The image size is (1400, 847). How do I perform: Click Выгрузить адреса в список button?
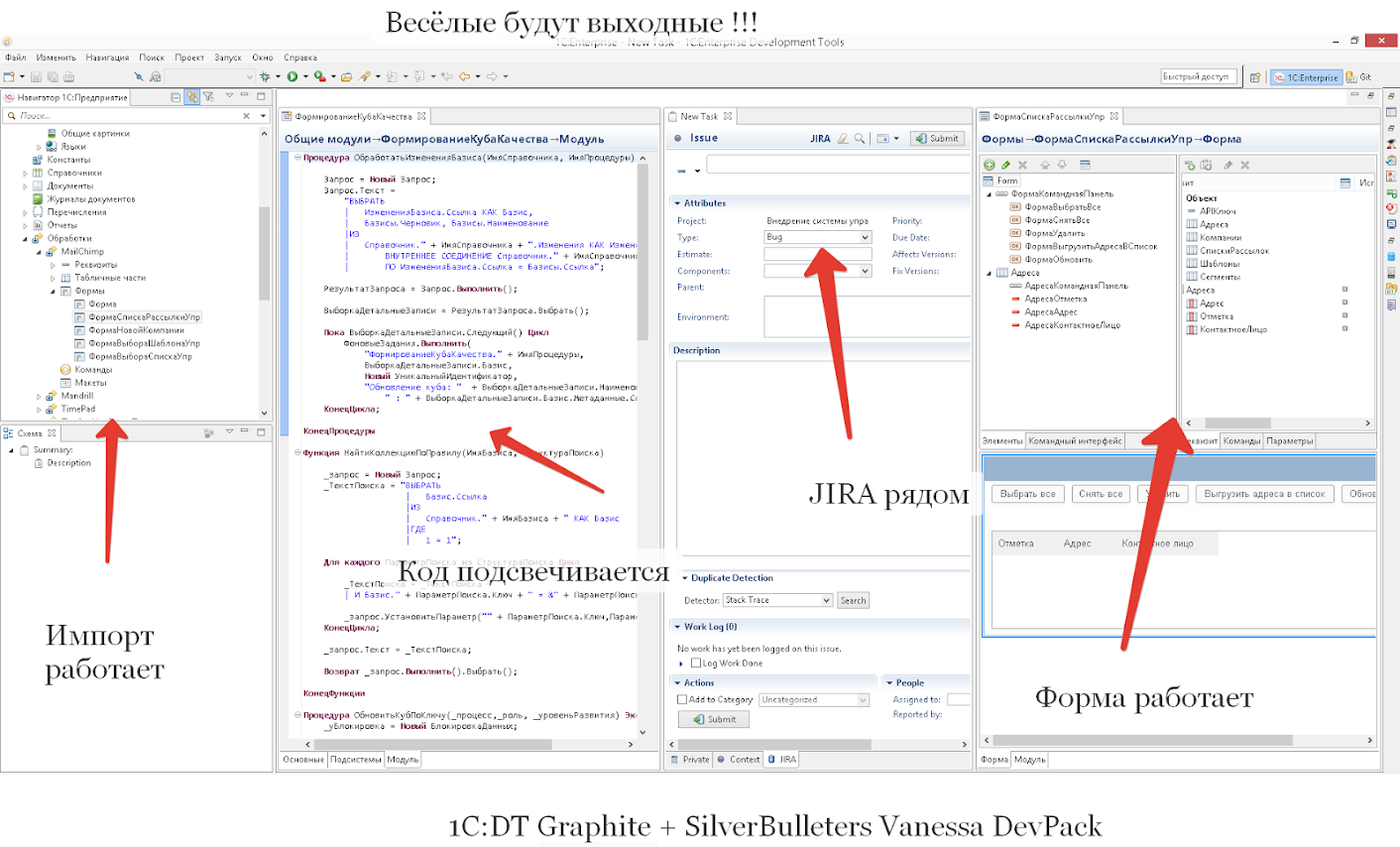pyautogui.click(x=1264, y=494)
